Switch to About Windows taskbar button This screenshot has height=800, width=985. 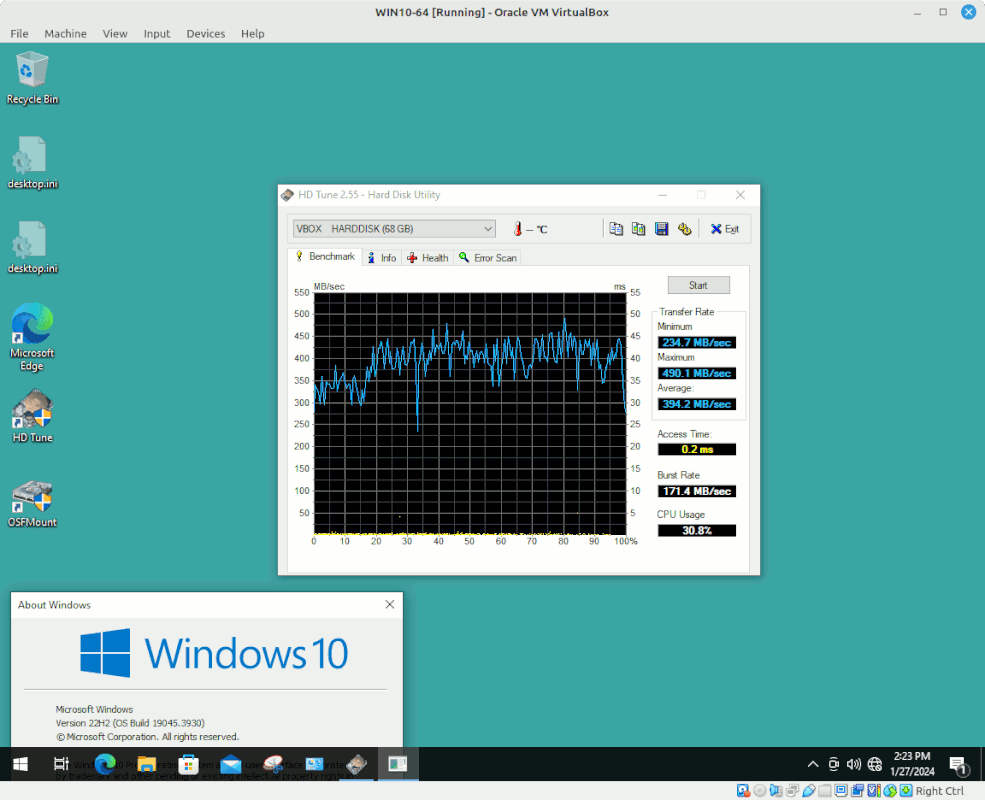tap(398, 764)
